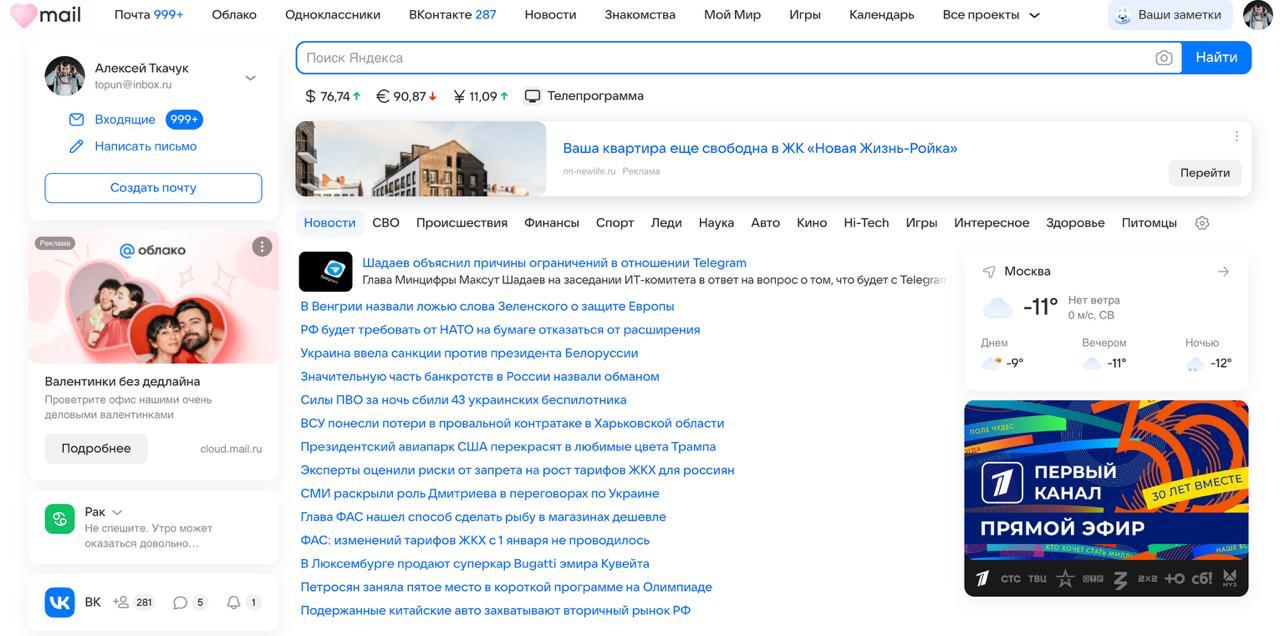Open Одноклассники in the top menu
This screenshot has height=636, width=1280.
[x=332, y=15]
